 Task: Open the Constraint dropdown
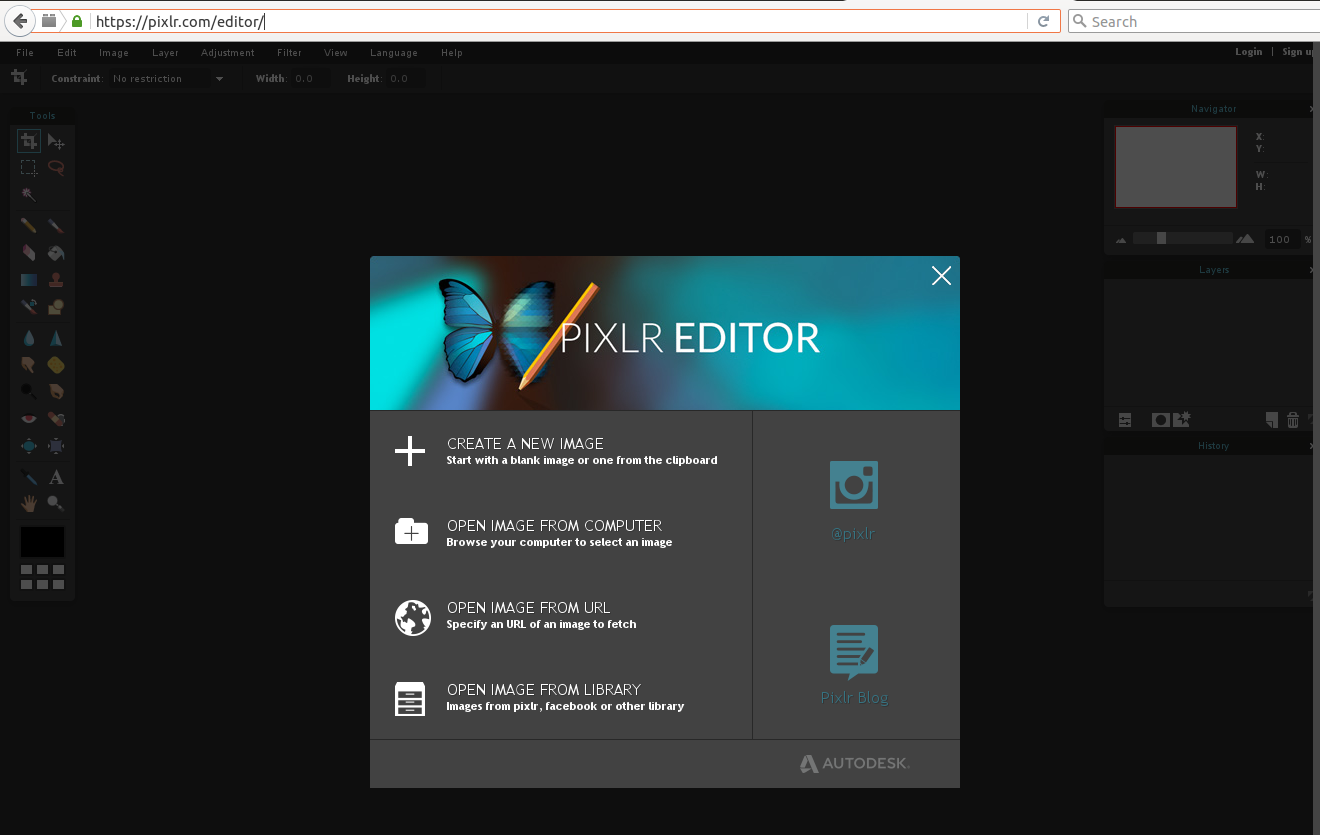click(x=167, y=79)
